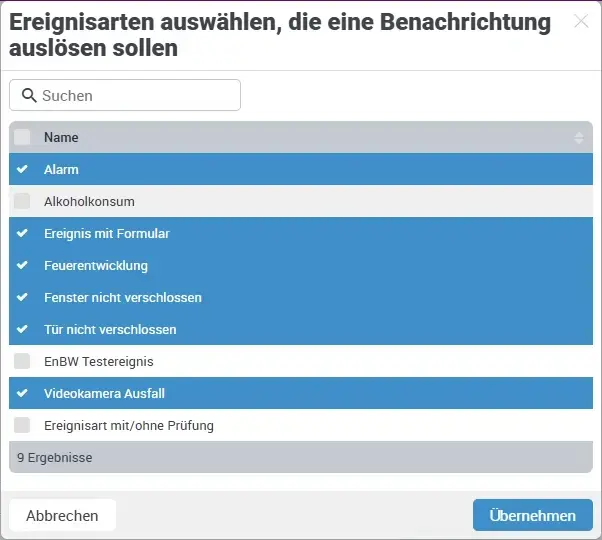Toggle the select-all checkbox in header

[x=22, y=138]
